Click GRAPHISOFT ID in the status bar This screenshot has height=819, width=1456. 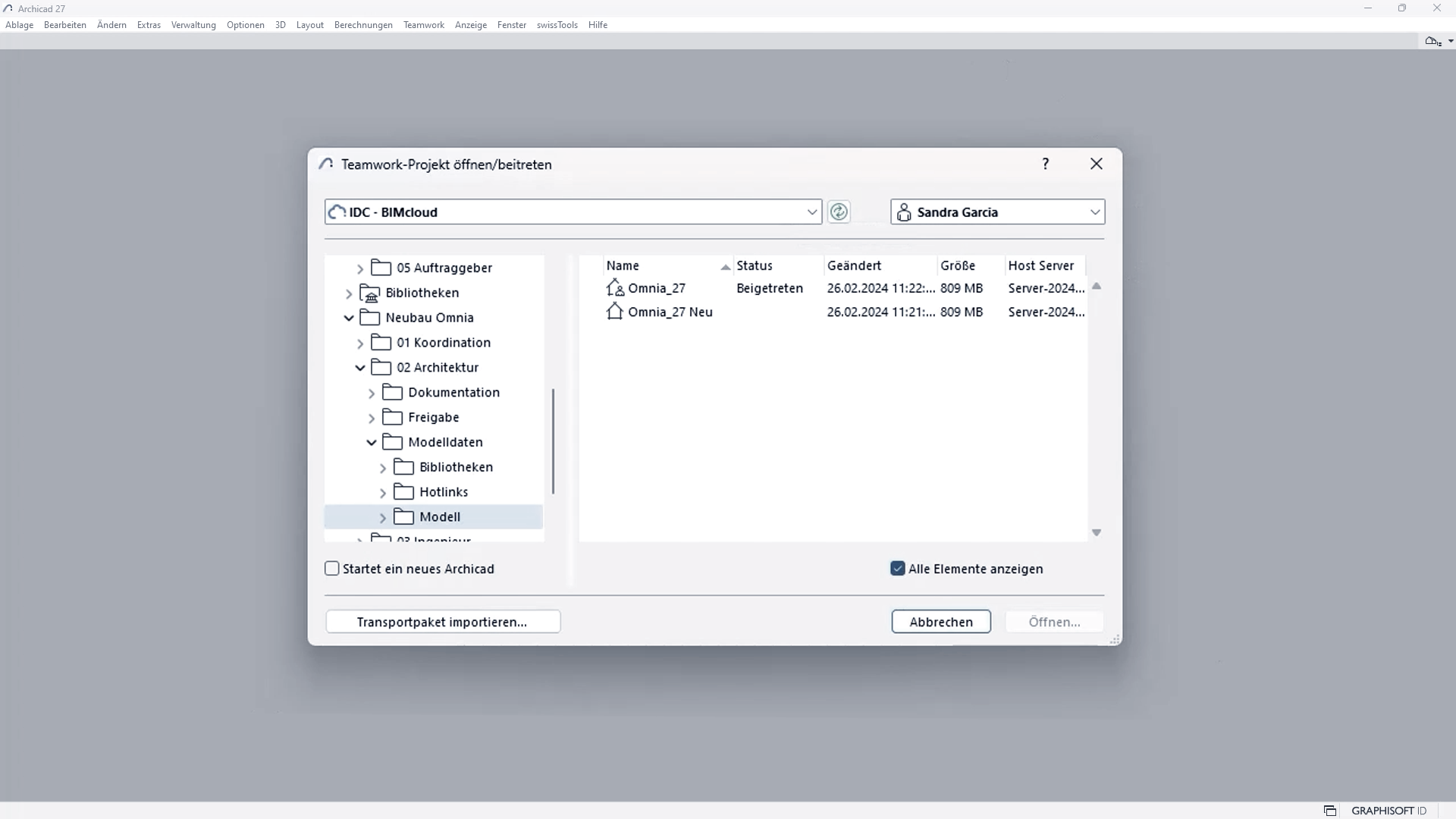(x=1389, y=811)
